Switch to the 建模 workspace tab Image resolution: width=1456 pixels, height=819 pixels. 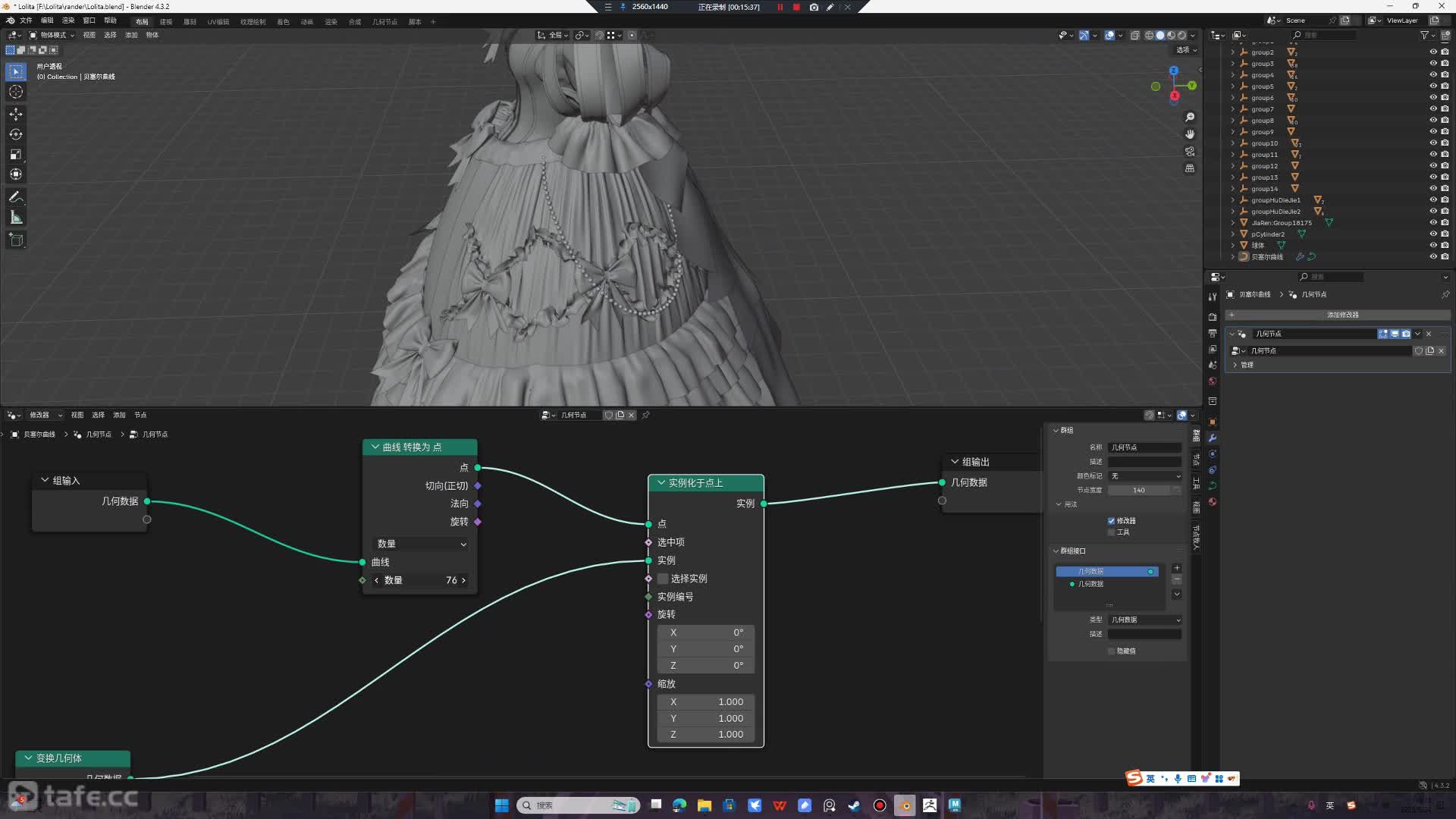pyautogui.click(x=166, y=22)
